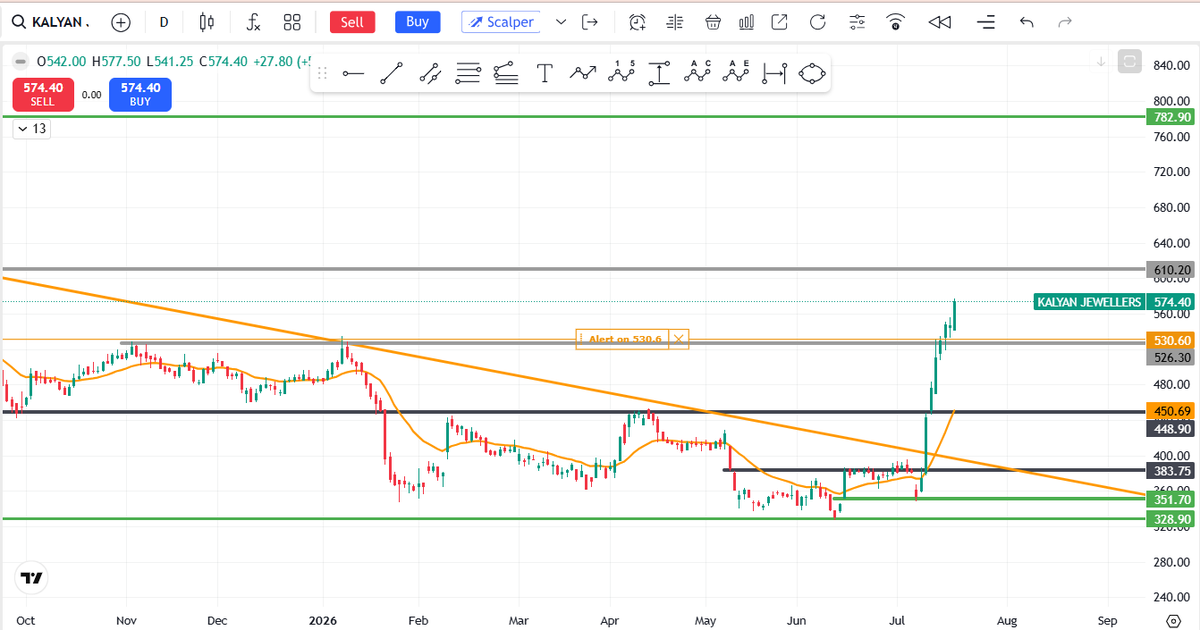The image size is (1200, 630).
Task: Grab the drawing toolbar handle dots
Action: coord(322,73)
